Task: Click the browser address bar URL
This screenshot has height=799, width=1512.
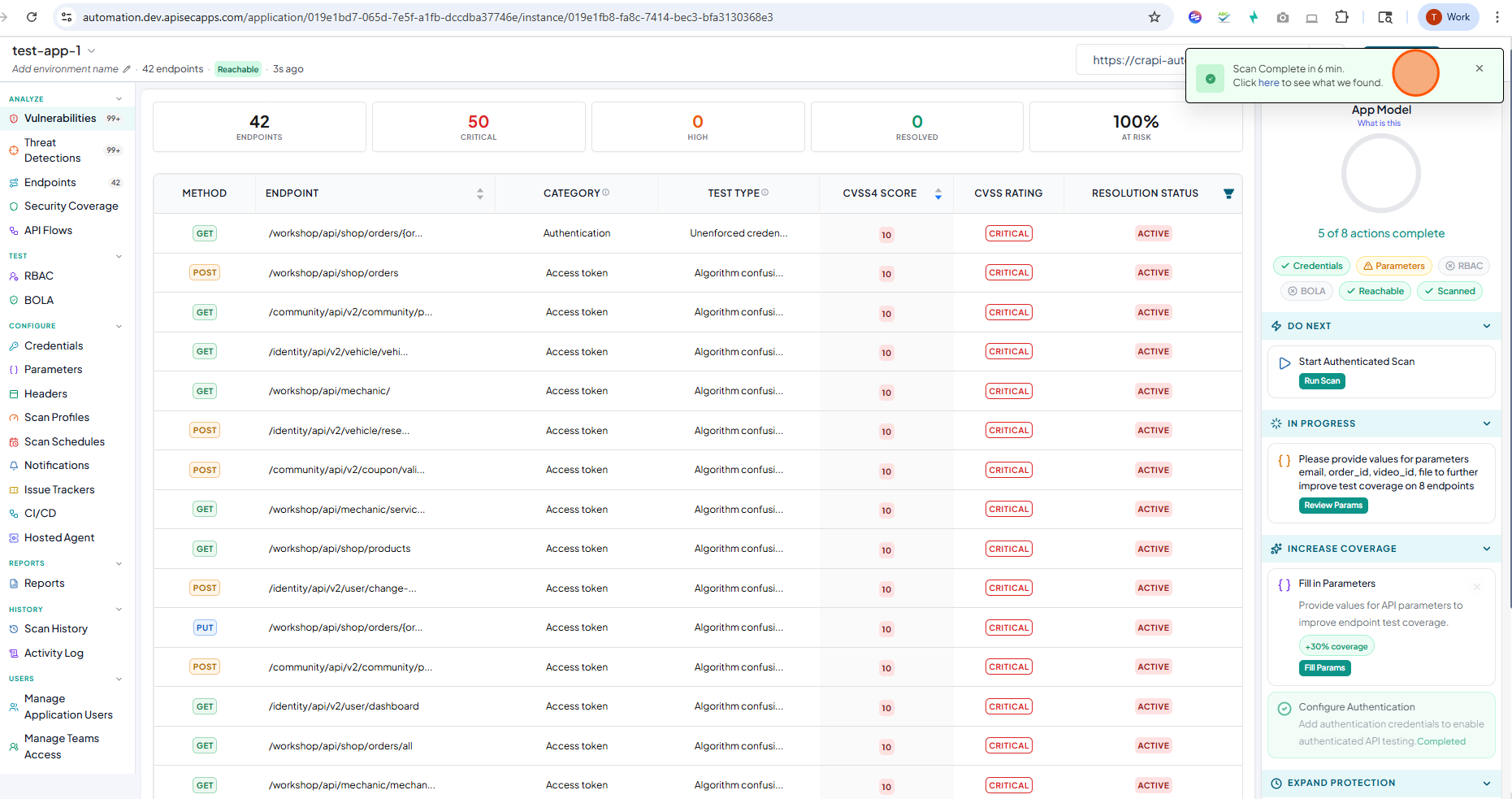Action: (427, 17)
